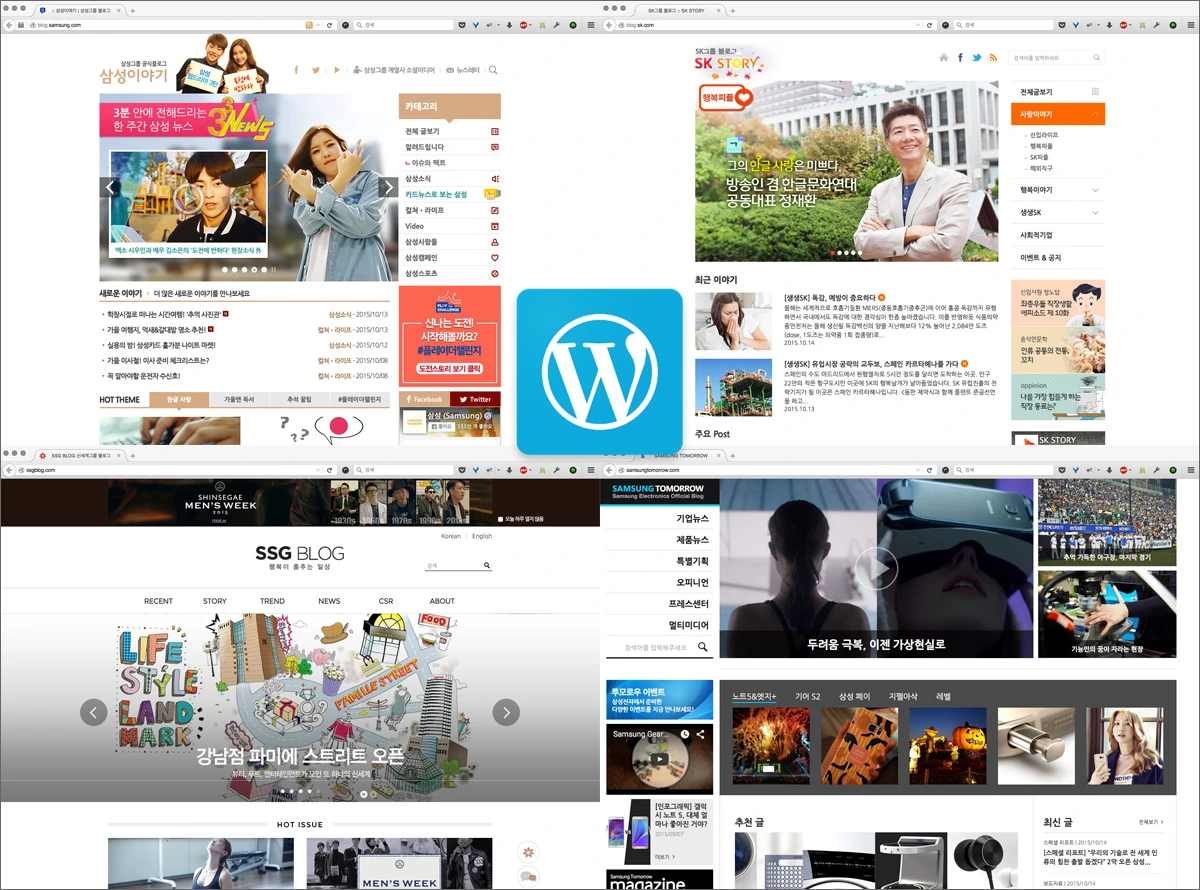
Task: Click magnifier in SK Story search box
Action: click(1098, 58)
